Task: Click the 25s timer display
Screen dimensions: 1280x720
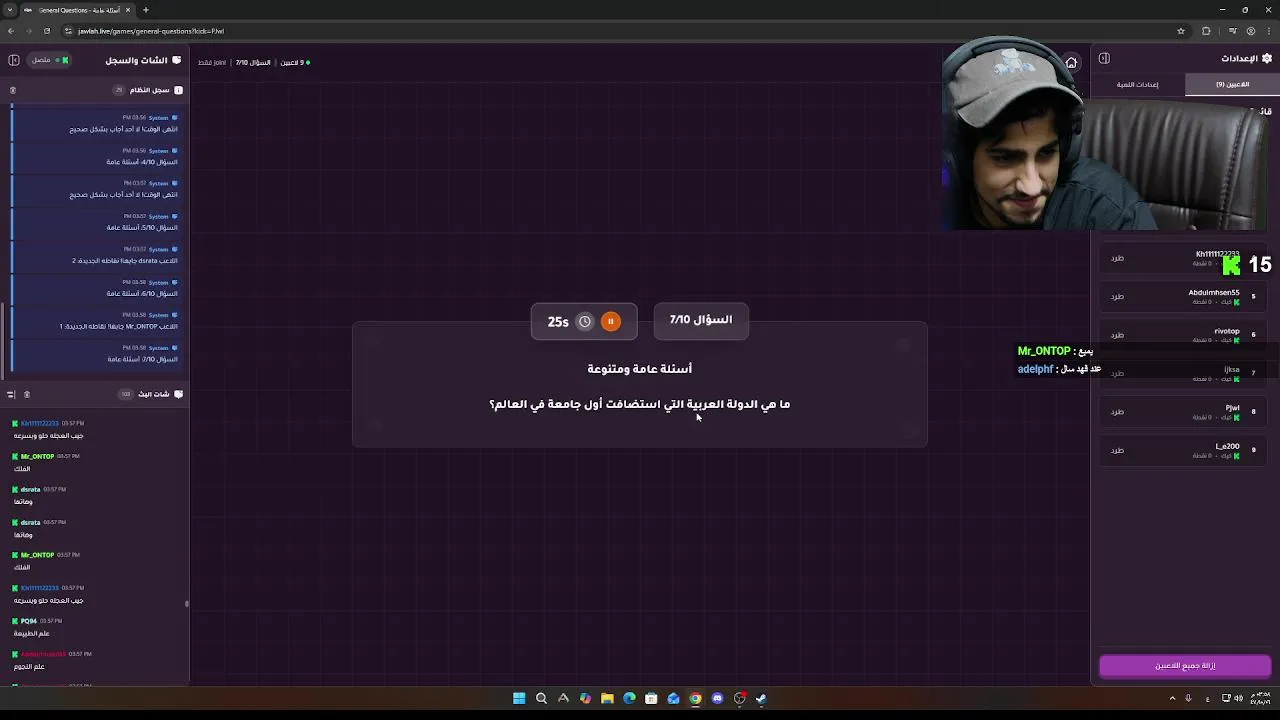Action: [558, 322]
